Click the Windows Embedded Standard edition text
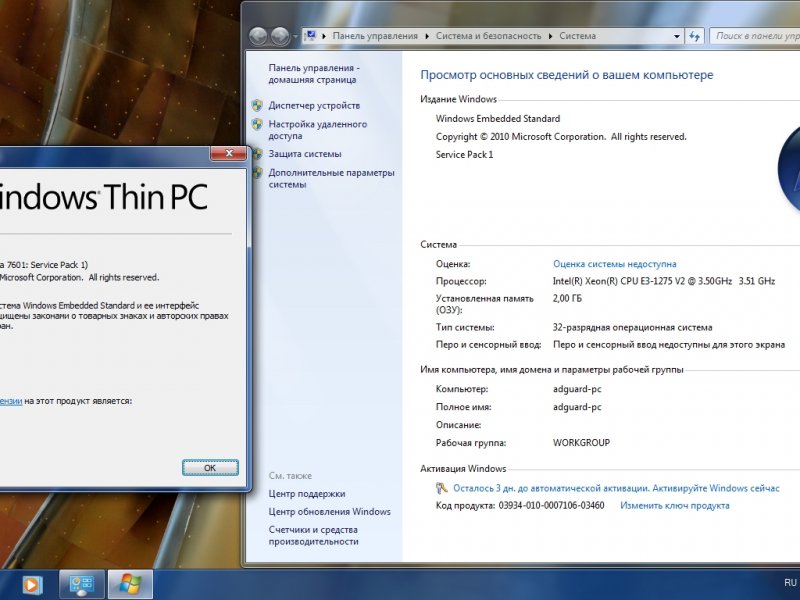 click(498, 119)
